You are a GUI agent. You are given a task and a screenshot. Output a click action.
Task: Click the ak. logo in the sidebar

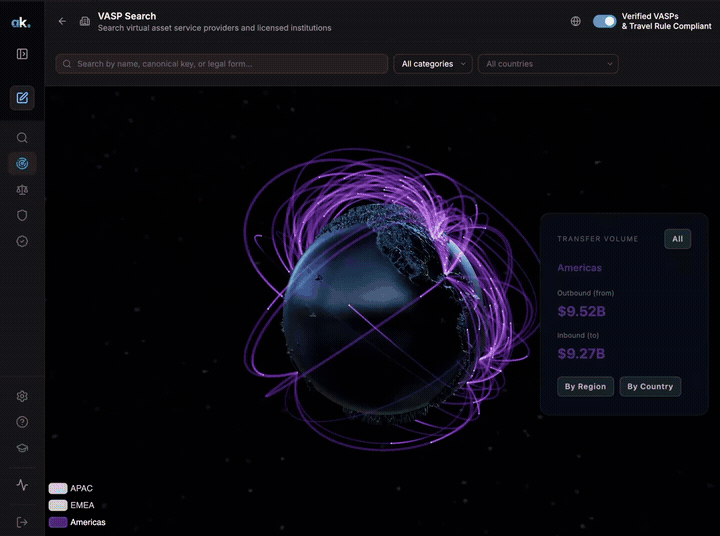(21, 22)
